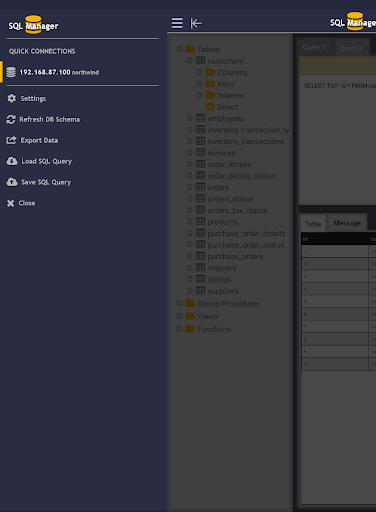Image resolution: width=376 pixels, height=512 pixels.
Task: Click the cloud download icon
Action: [x=12, y=161]
